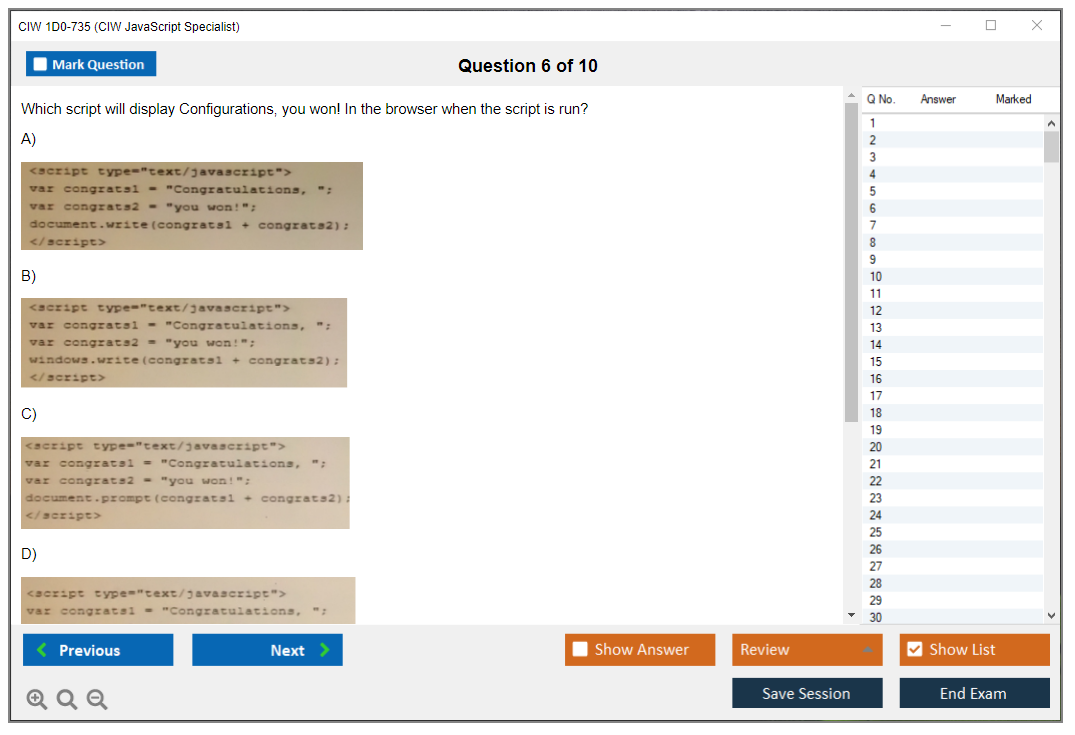Go to the Previous question

click(98, 650)
